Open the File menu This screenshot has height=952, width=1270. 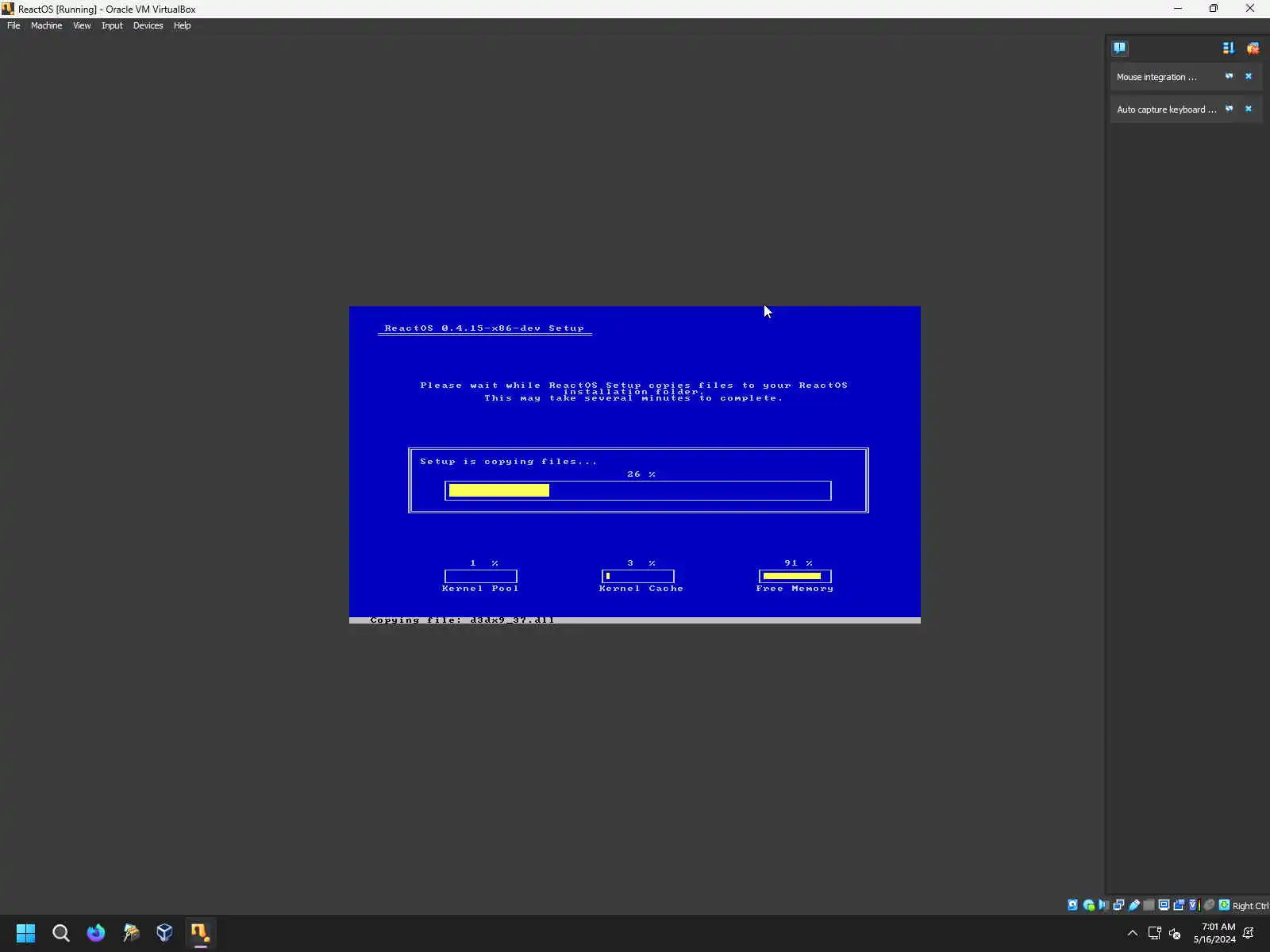coord(13,25)
